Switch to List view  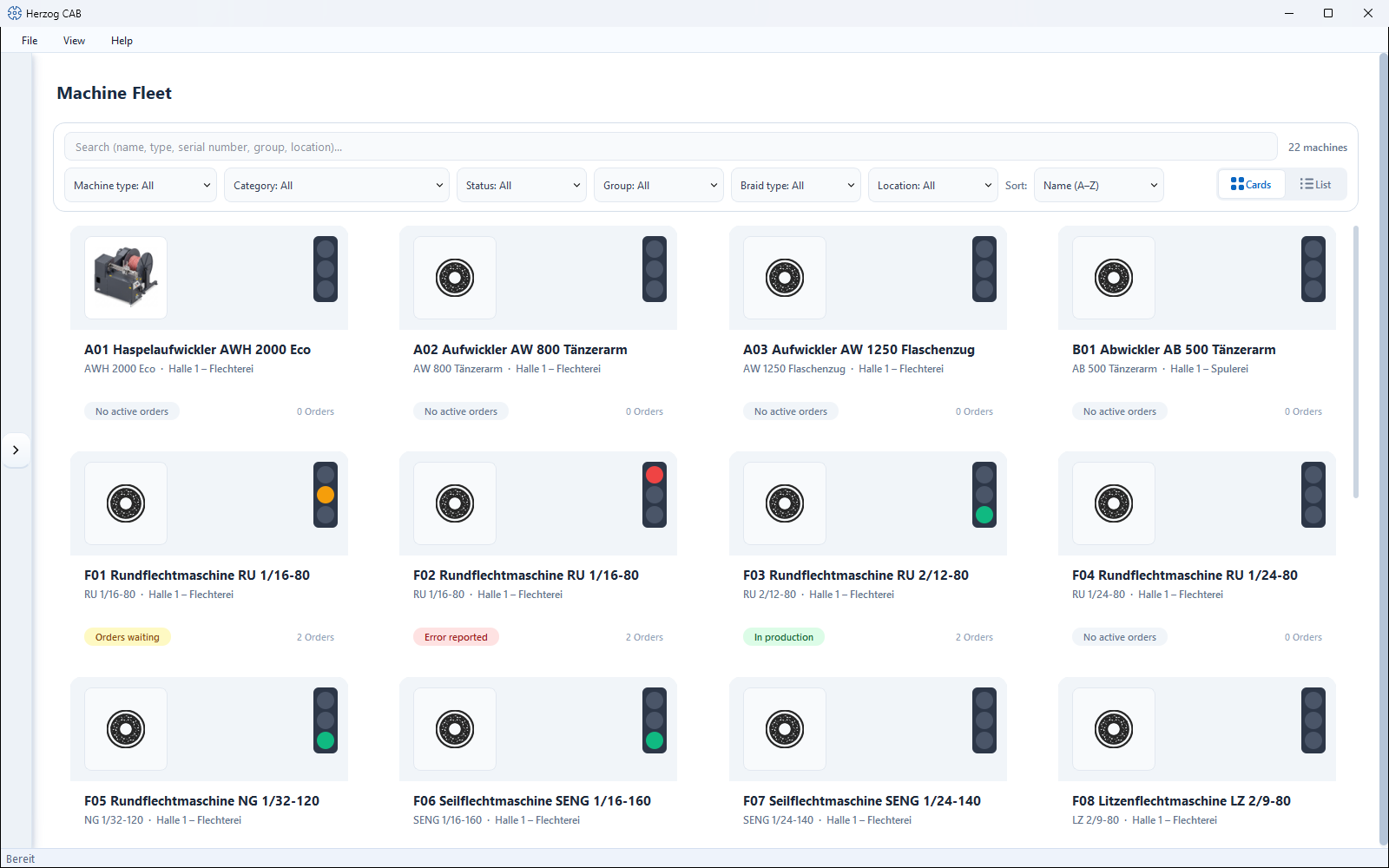1315,184
